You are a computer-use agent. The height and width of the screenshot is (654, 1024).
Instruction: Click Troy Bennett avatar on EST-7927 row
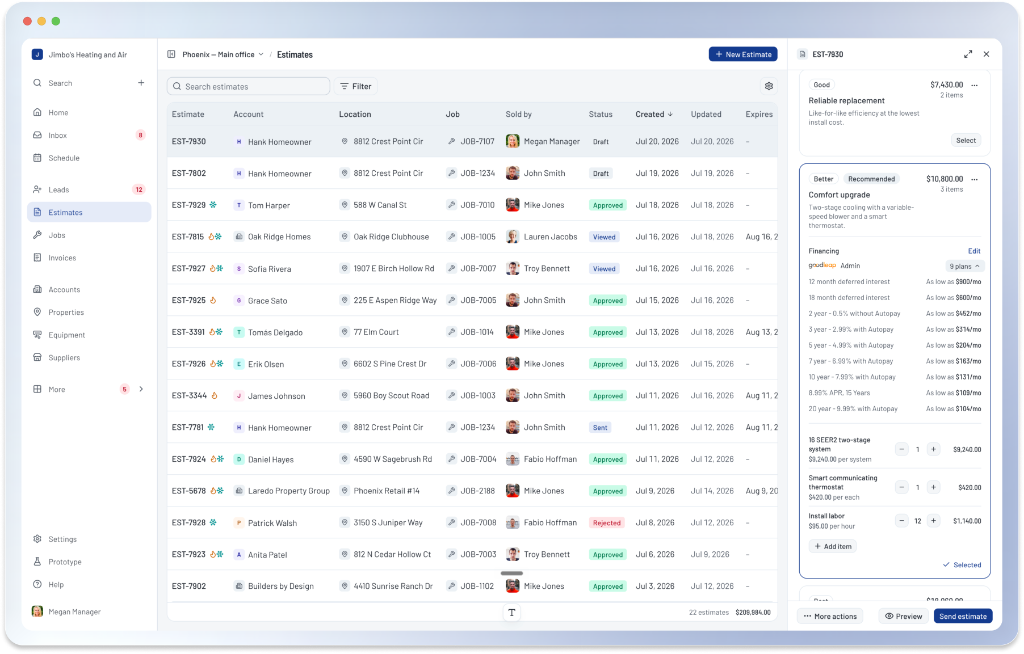[513, 269]
